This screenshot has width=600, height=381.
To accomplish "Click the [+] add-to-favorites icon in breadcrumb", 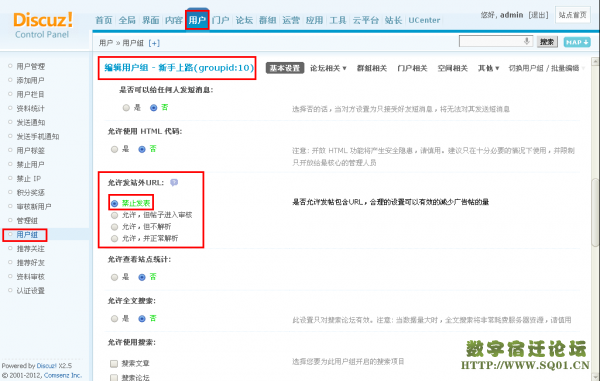I will (154, 43).
